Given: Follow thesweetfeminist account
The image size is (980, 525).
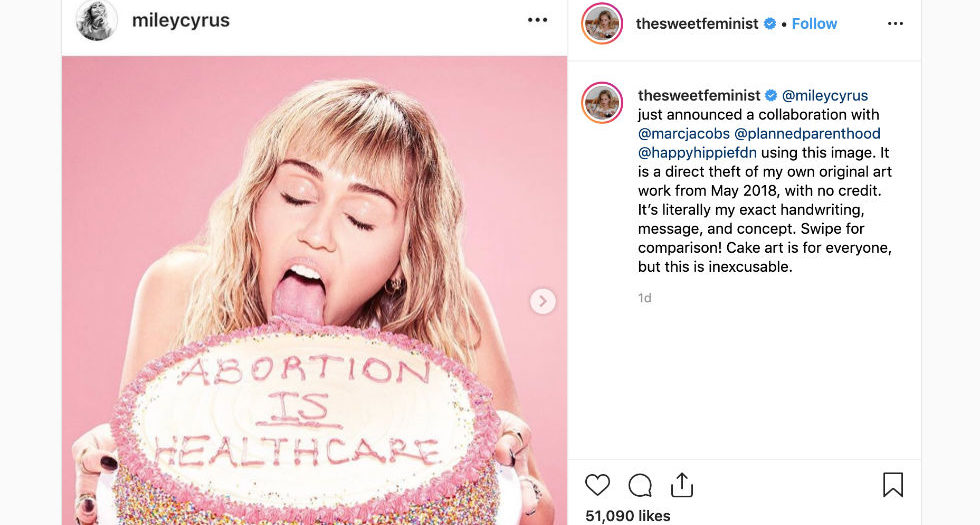Looking at the screenshot, I should coord(814,24).
